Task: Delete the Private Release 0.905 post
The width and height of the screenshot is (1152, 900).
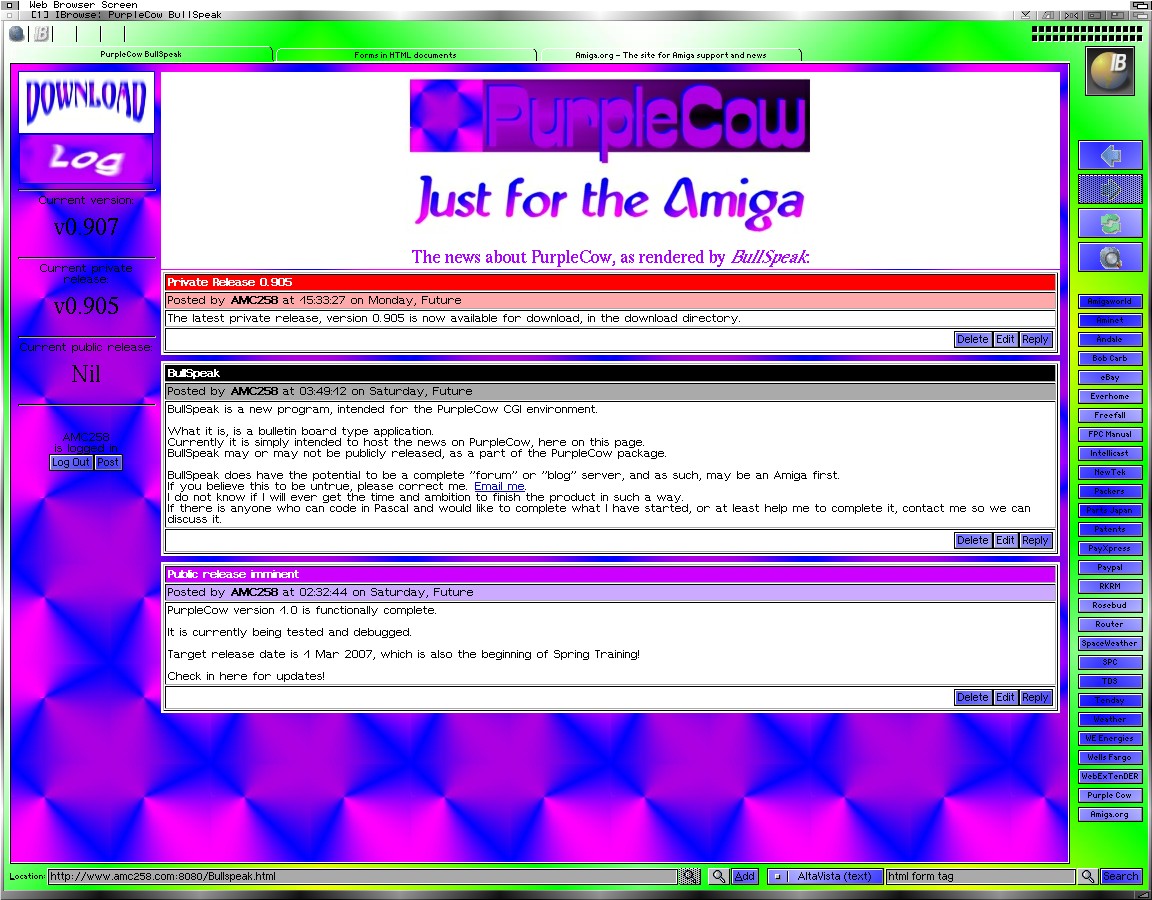Action: click(x=973, y=339)
